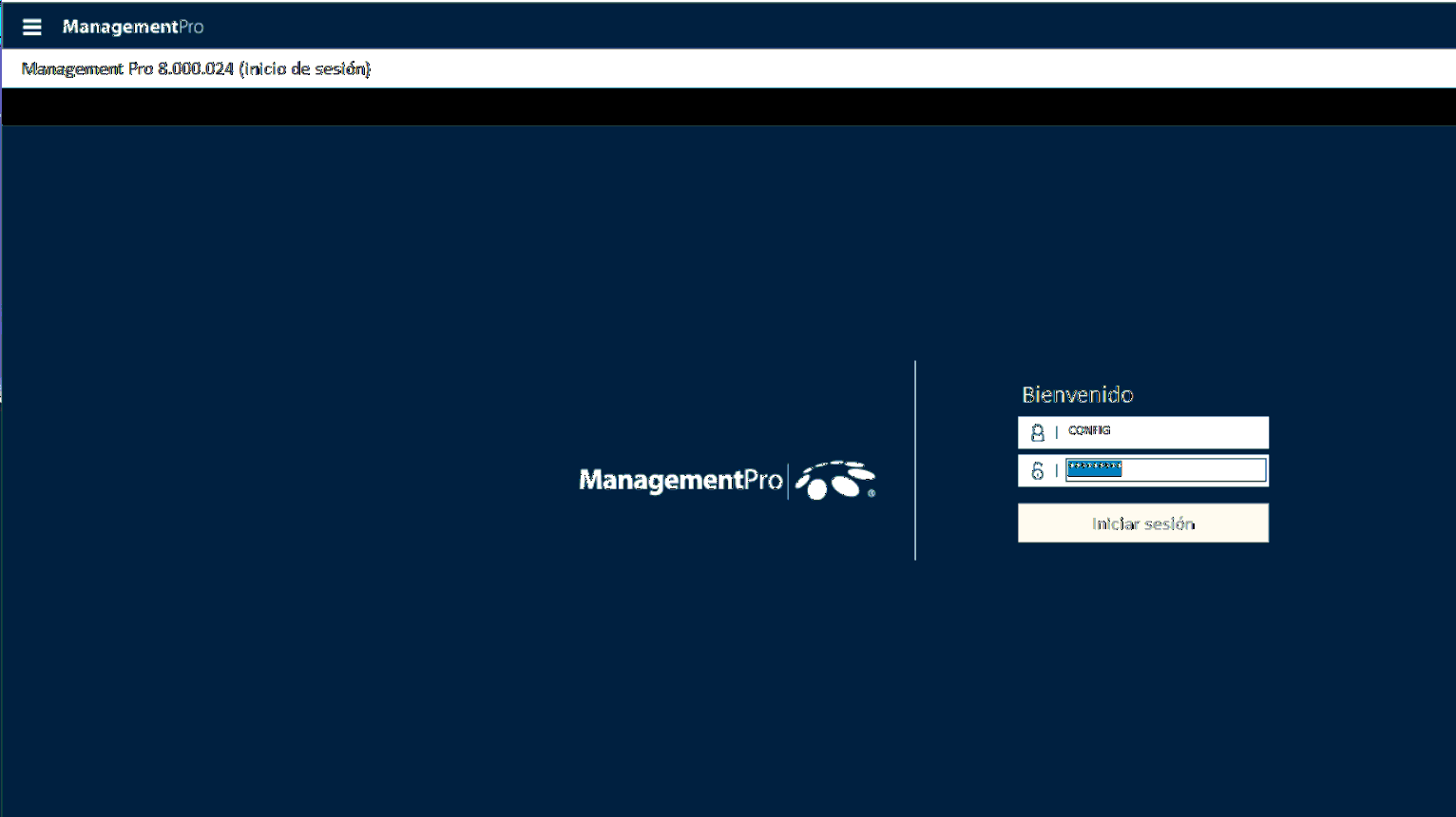Image resolution: width=1456 pixels, height=817 pixels.
Task: Click empty white space right of password text
Action: coord(1197,470)
